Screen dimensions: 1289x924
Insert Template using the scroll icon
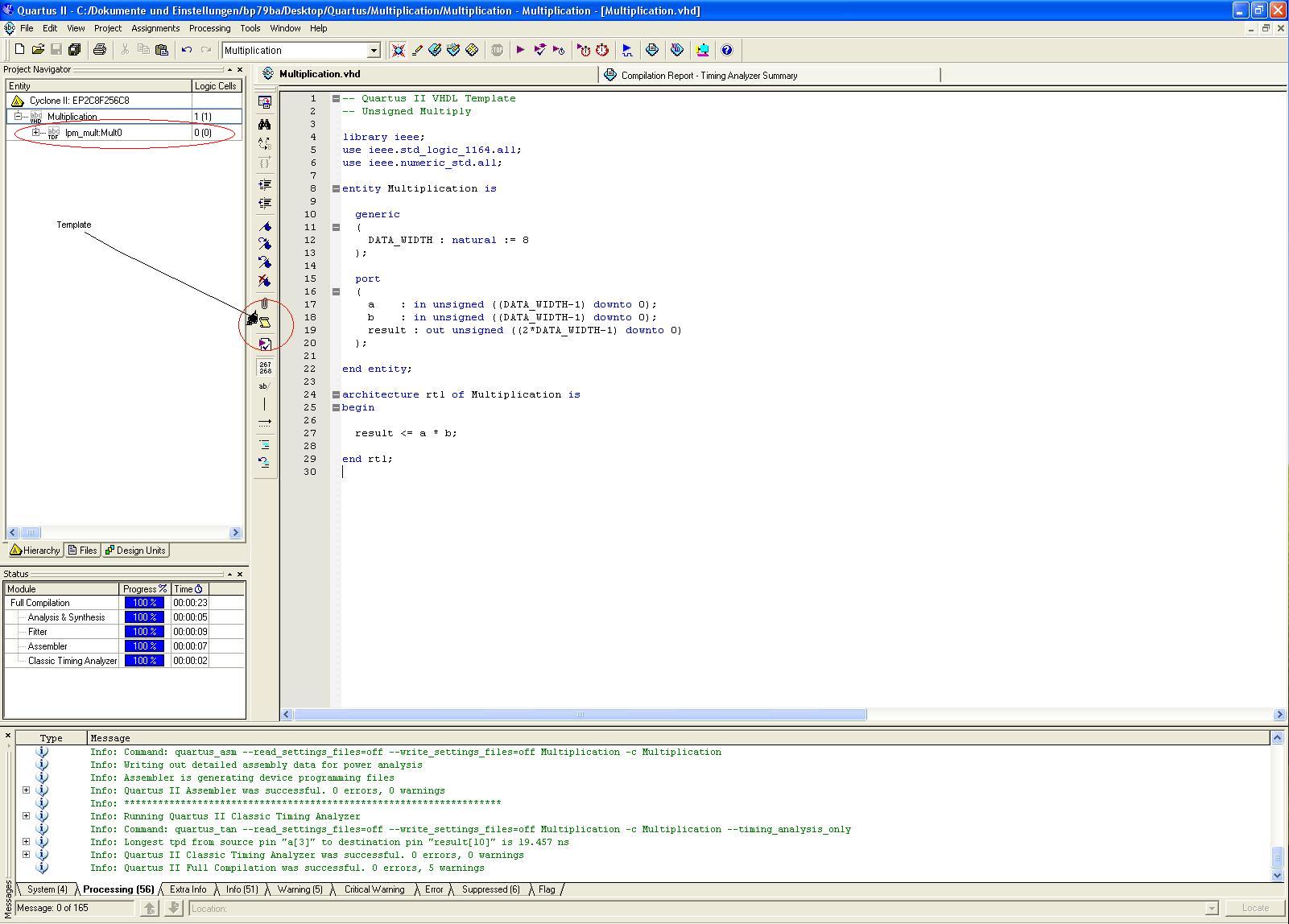pyautogui.click(x=265, y=323)
